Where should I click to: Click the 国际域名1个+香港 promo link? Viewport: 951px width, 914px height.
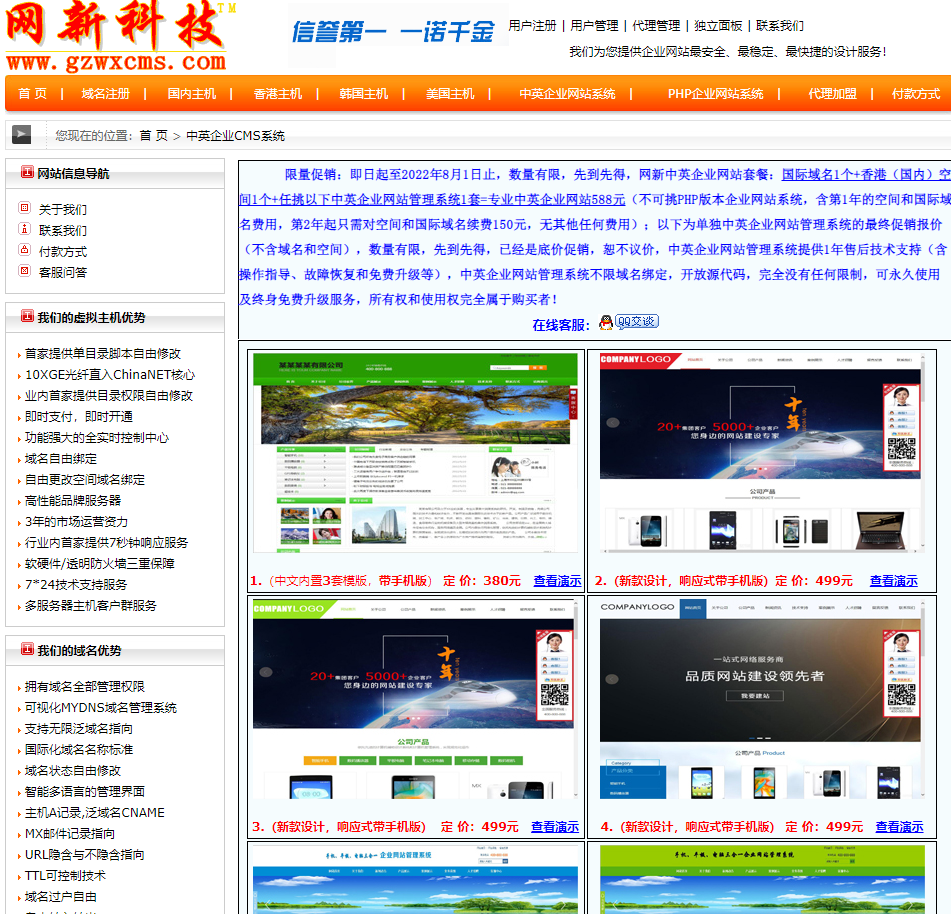tap(866, 175)
